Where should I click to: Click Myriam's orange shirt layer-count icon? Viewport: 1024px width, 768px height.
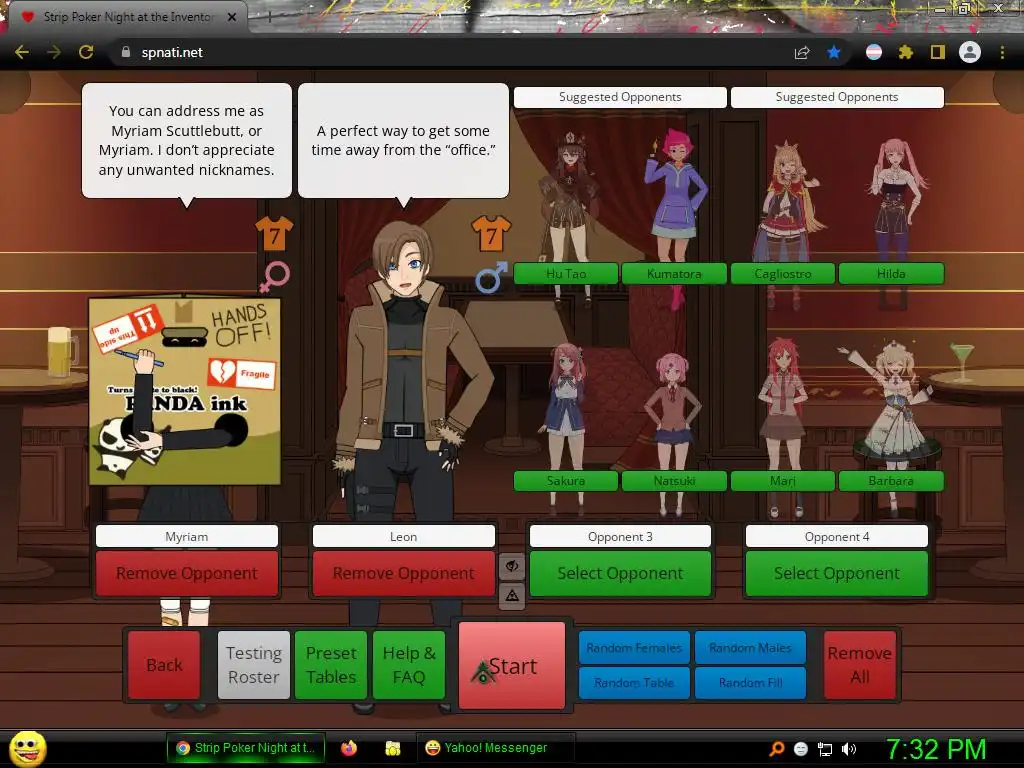coord(274,234)
